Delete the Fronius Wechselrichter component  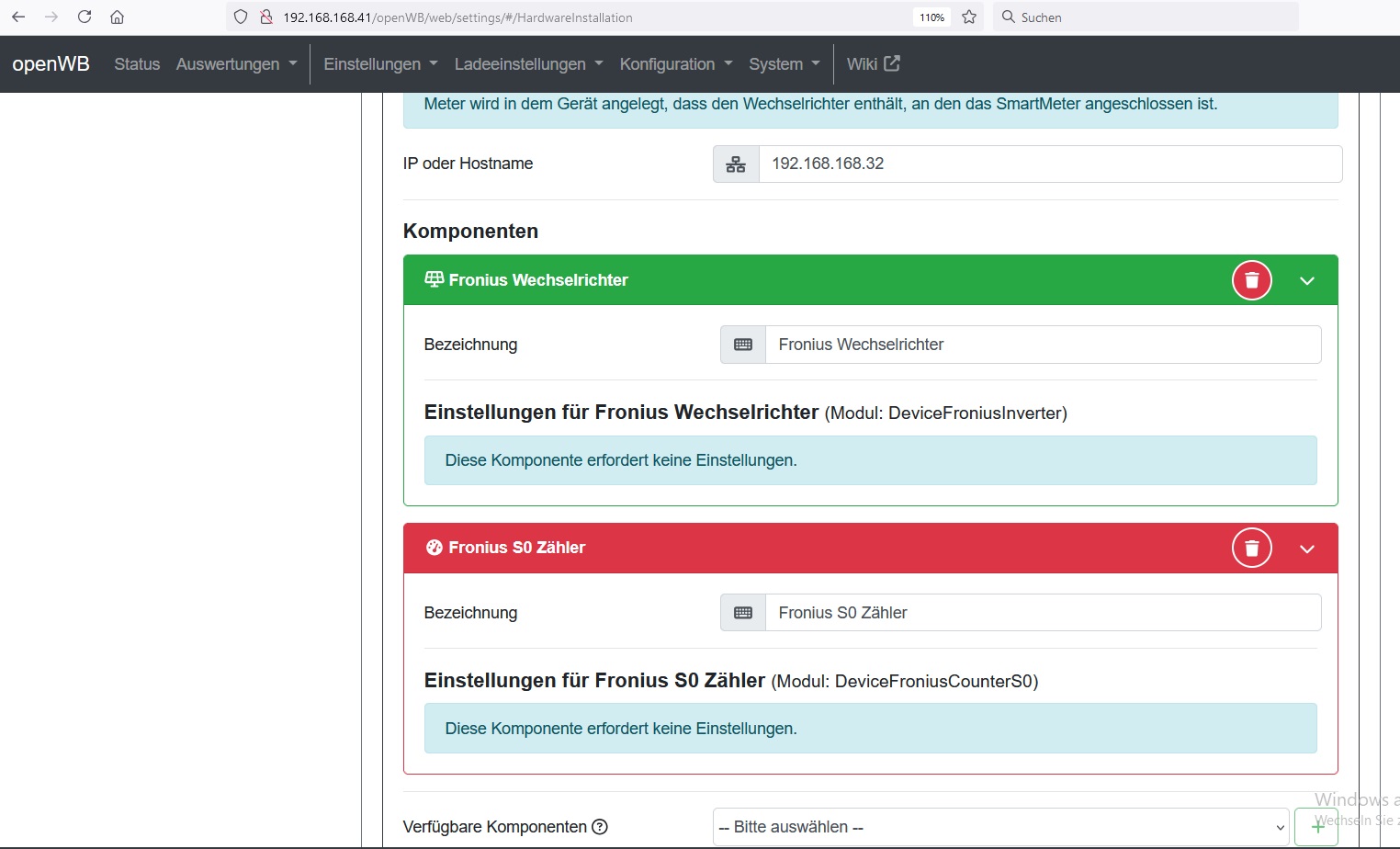pyautogui.click(x=1251, y=280)
